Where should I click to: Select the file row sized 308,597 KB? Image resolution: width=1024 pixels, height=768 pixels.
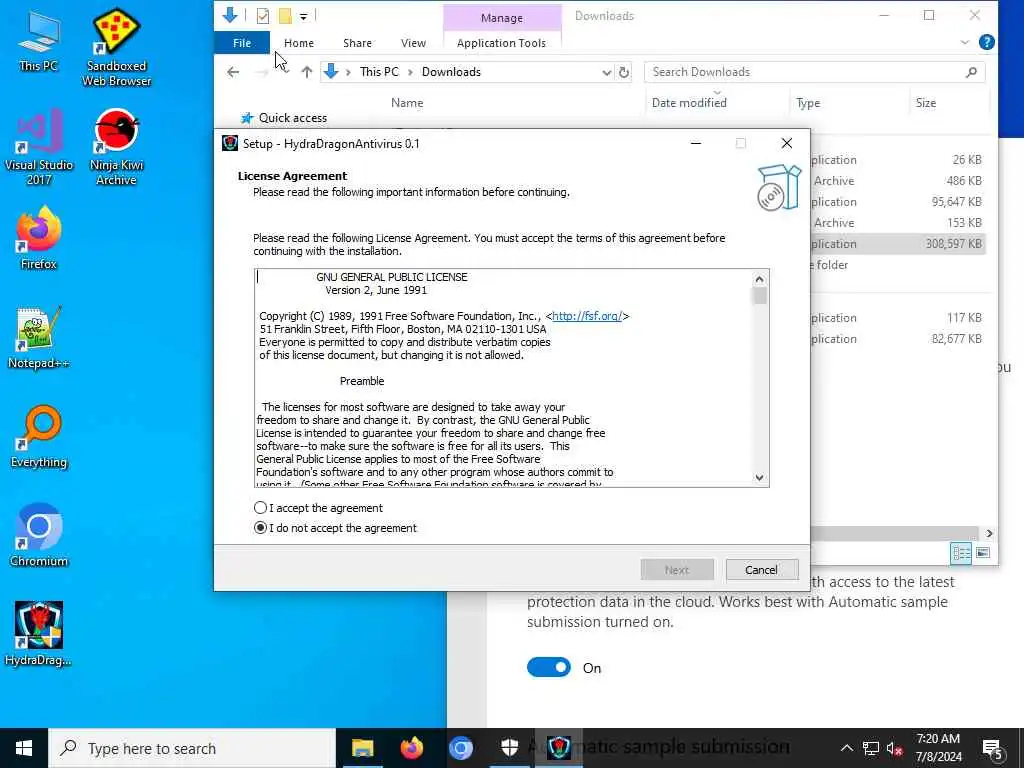(898, 244)
